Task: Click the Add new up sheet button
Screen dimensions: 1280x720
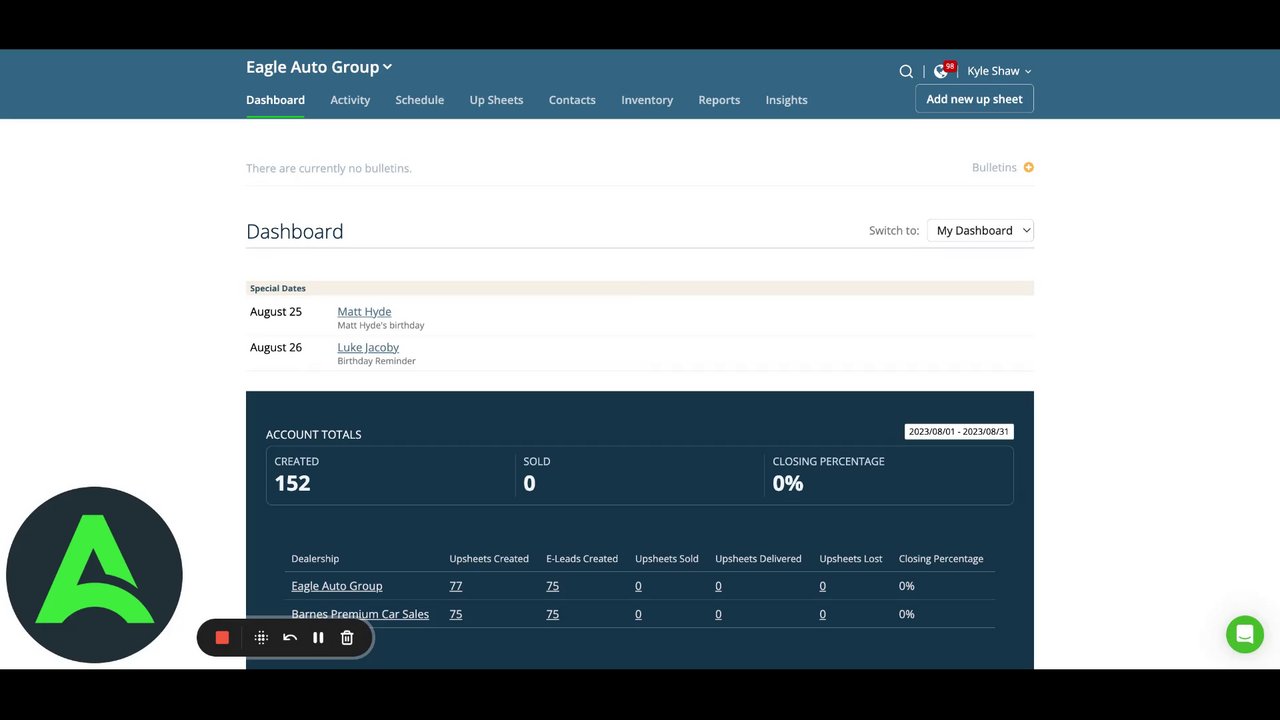Action: 974,99
